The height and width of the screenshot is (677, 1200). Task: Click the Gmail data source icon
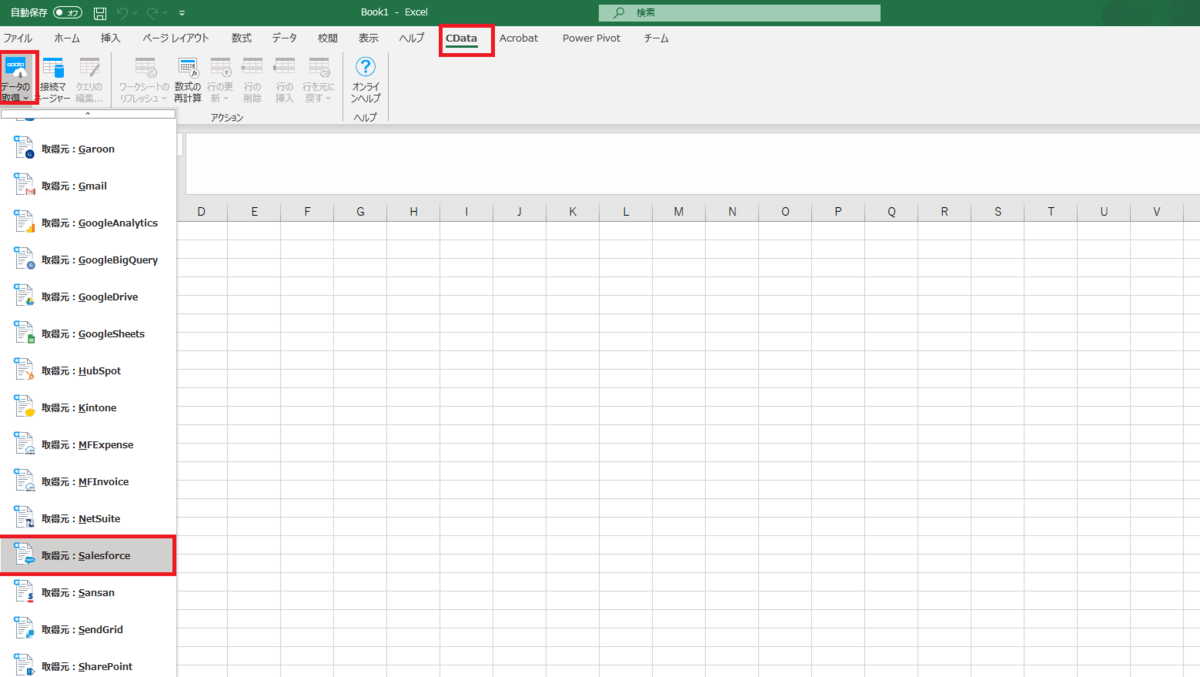point(24,186)
